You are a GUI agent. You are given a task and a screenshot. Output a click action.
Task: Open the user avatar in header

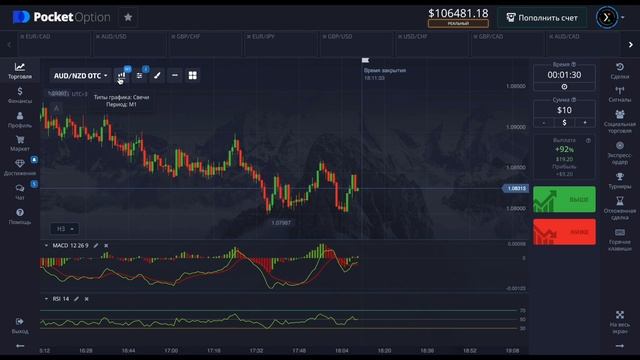607,18
